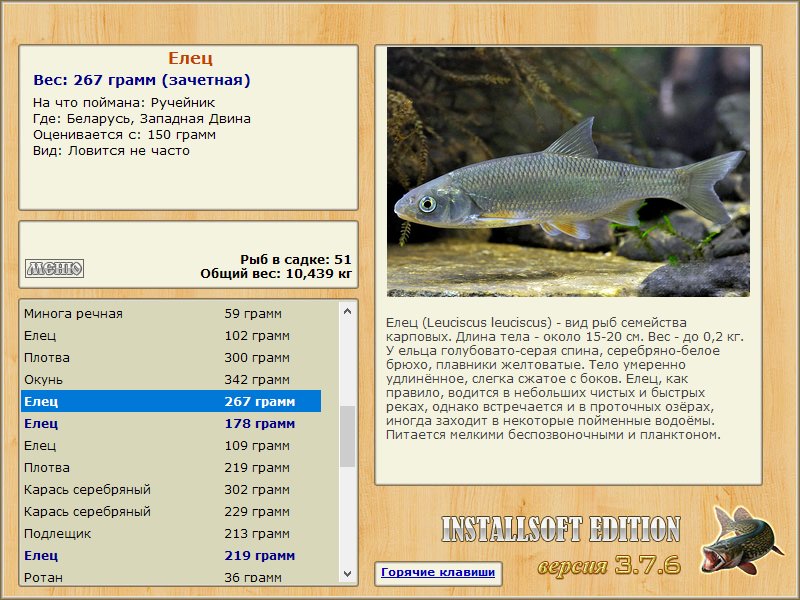
Task: Click the dace fish photo
Action: coord(568,172)
